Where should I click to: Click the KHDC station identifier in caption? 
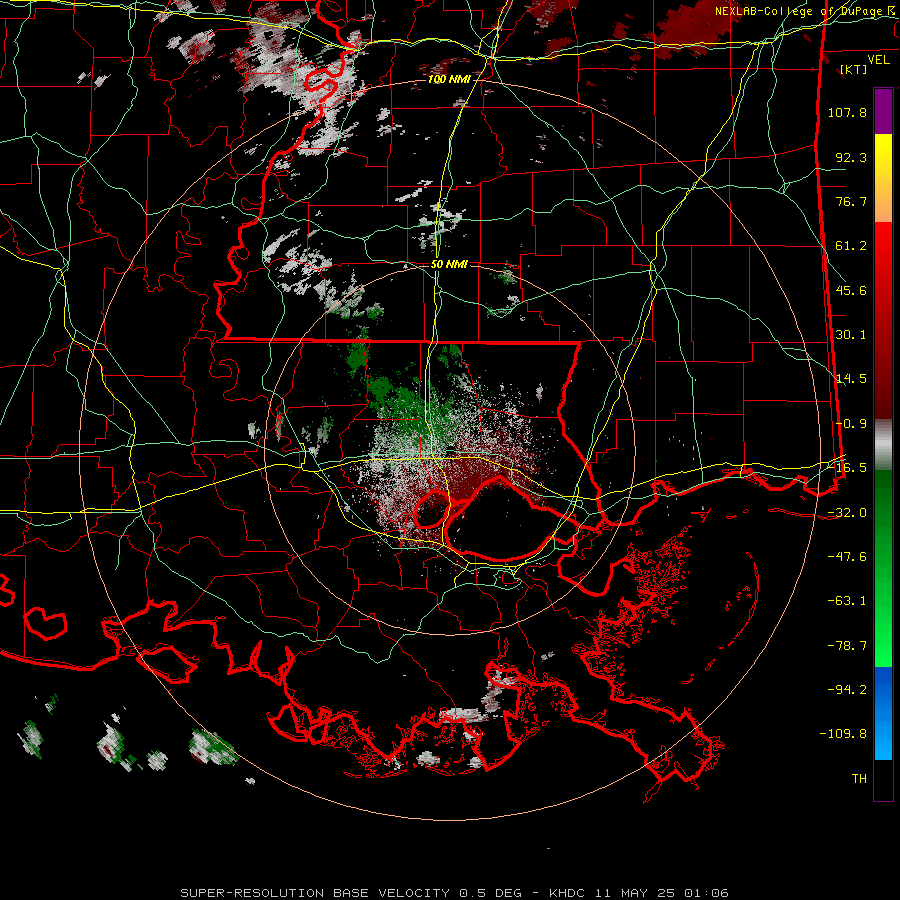[x=569, y=893]
